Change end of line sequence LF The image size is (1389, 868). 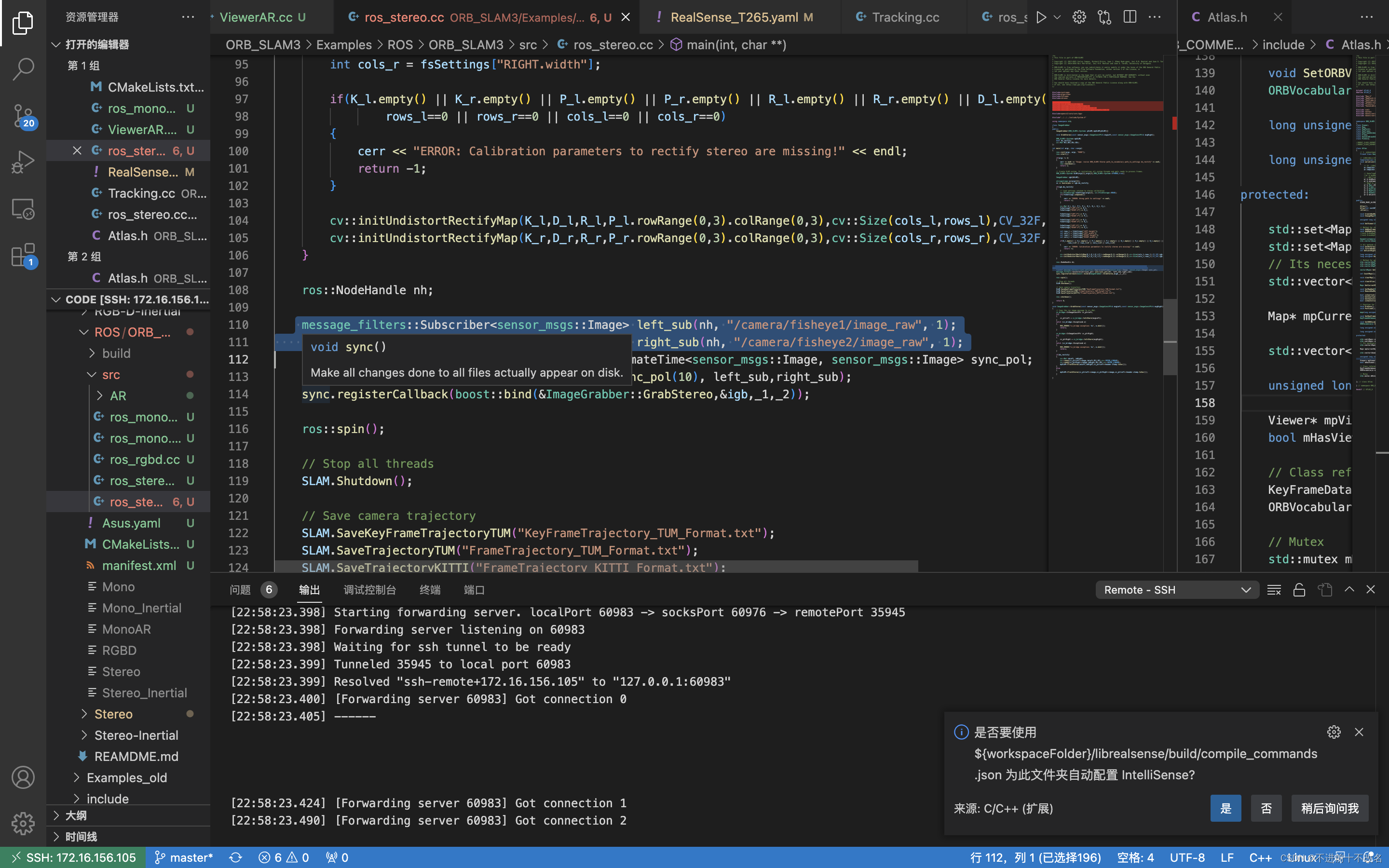tap(1227, 857)
